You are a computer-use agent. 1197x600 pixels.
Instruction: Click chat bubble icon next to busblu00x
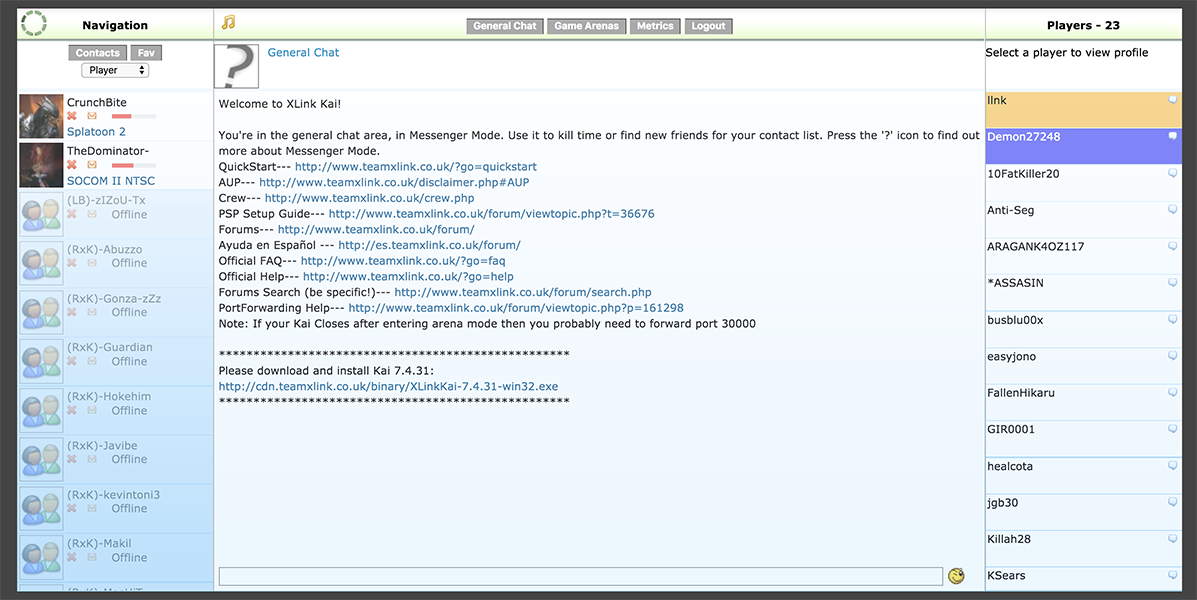[1173, 320]
